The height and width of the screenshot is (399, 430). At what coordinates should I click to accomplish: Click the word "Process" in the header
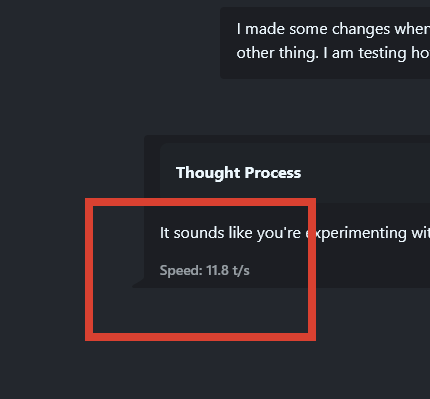click(x=273, y=173)
